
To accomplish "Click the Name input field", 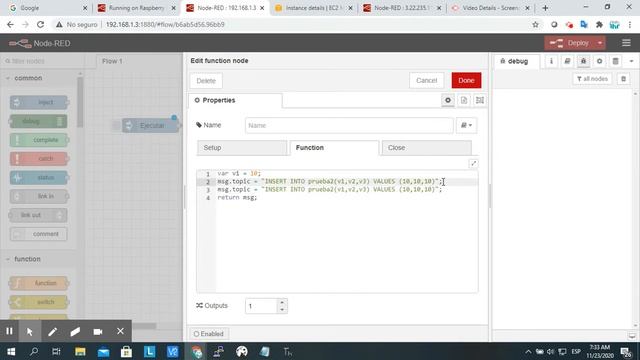I will click(x=349, y=125).
